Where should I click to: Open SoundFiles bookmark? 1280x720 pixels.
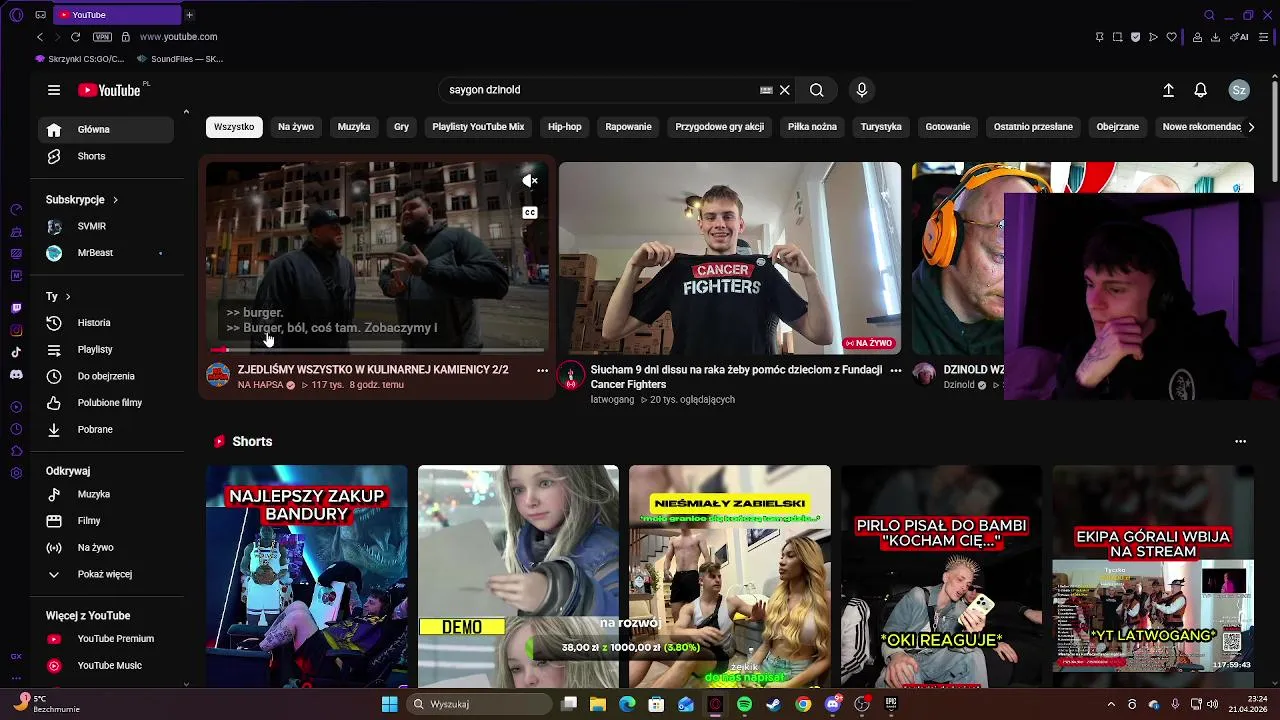pos(179,59)
